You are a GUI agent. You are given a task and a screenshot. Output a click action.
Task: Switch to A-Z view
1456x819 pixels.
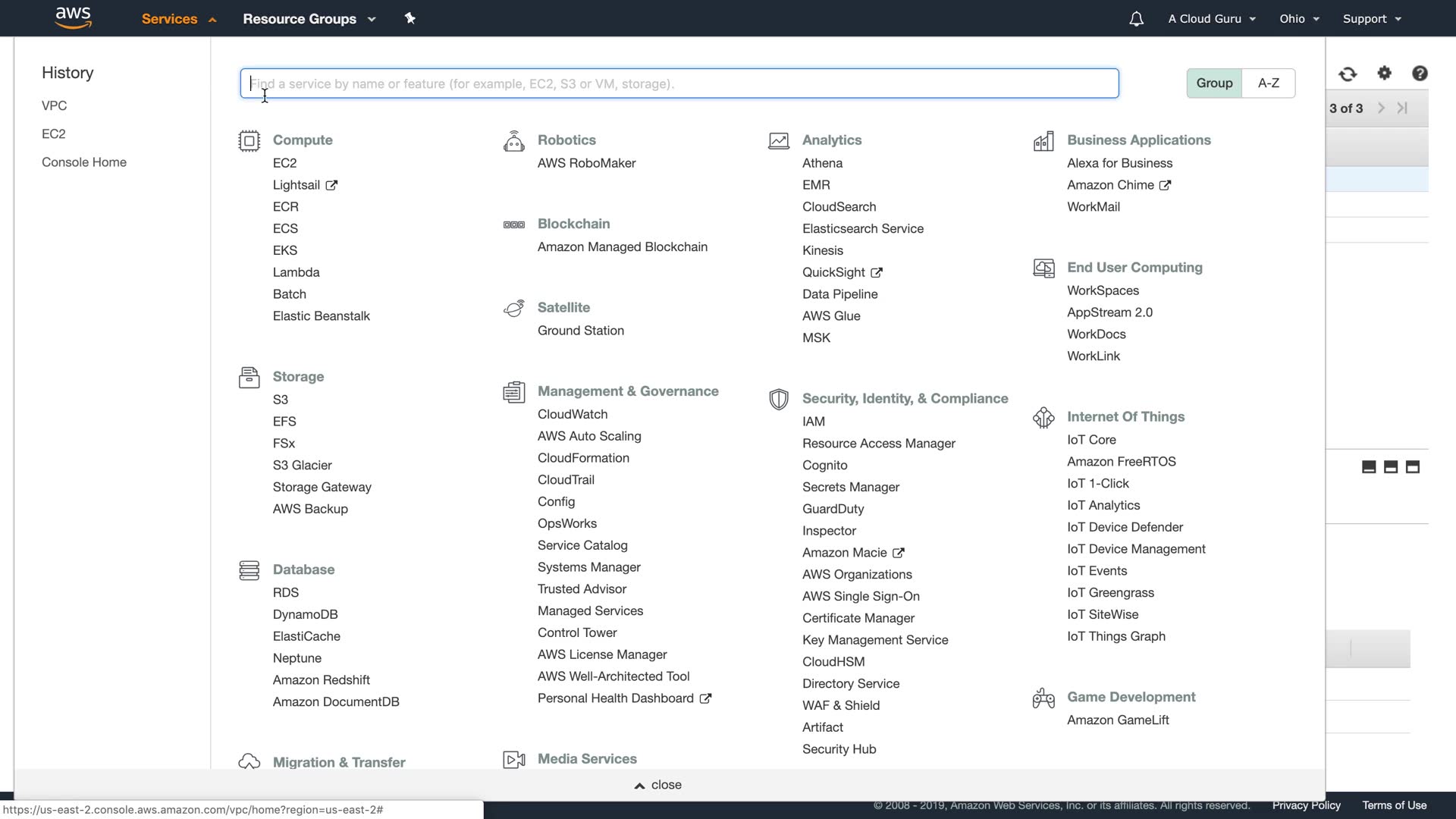click(1269, 83)
